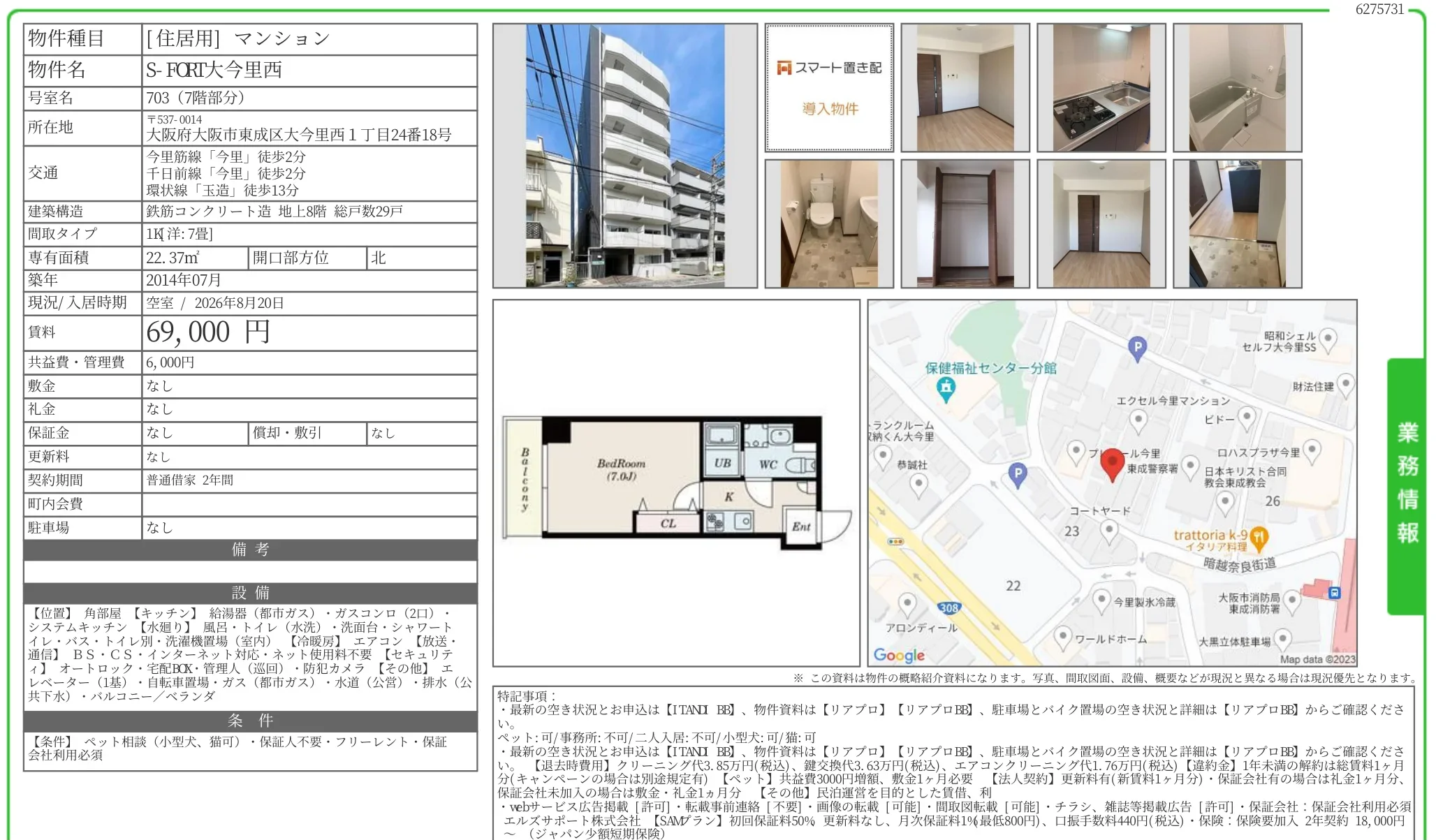Select the 普通借家 2年間 contract period
The height and width of the screenshot is (840, 1436).
(x=190, y=480)
